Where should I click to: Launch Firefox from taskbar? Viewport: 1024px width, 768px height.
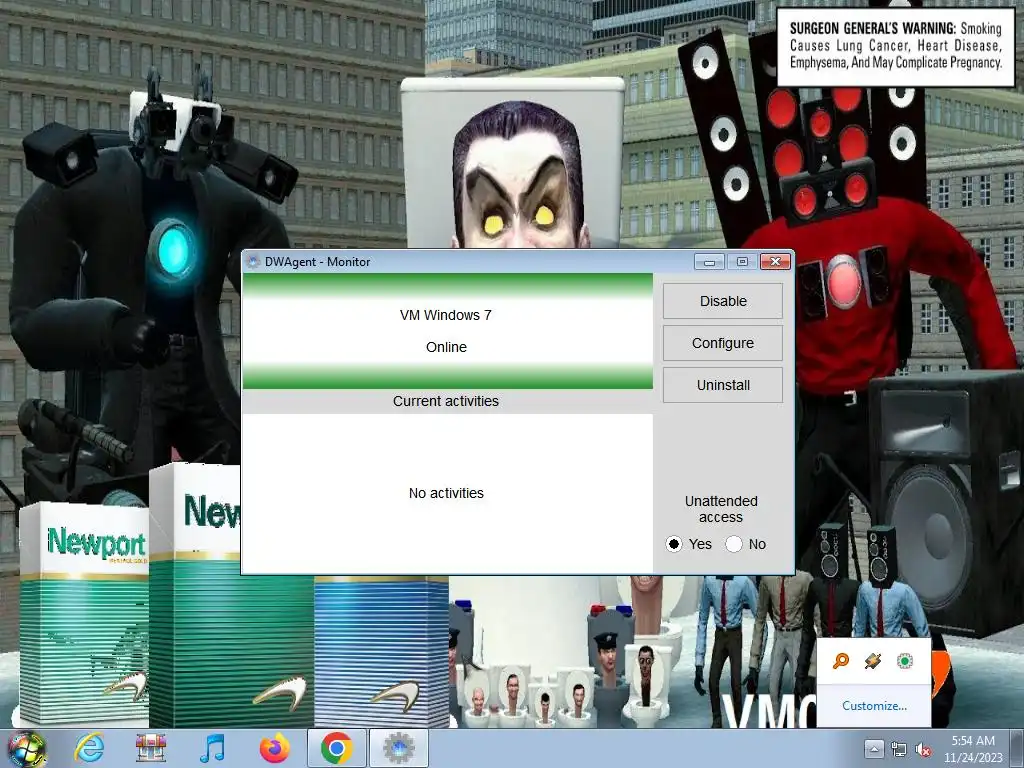tap(274, 748)
